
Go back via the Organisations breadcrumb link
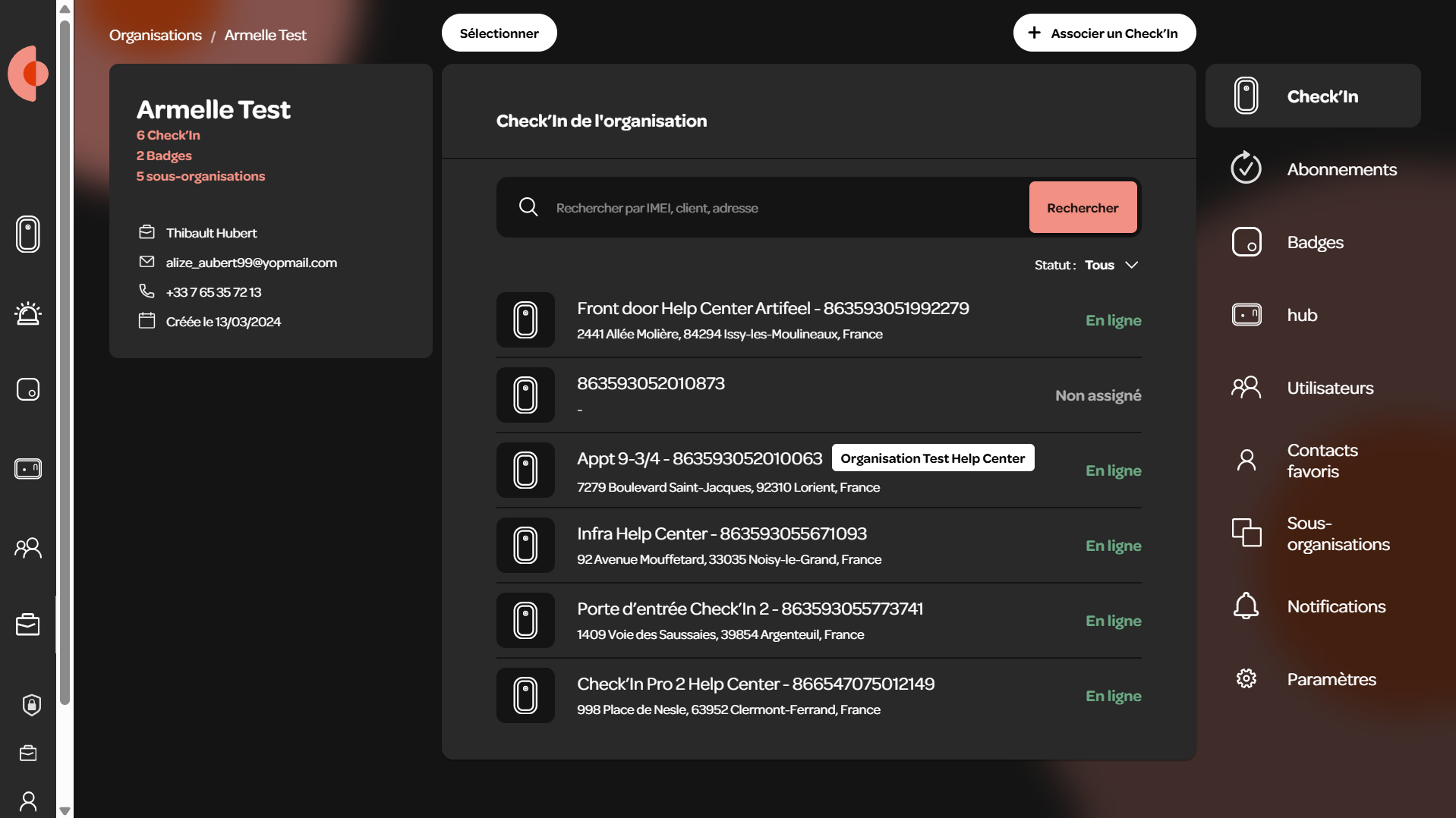(156, 35)
